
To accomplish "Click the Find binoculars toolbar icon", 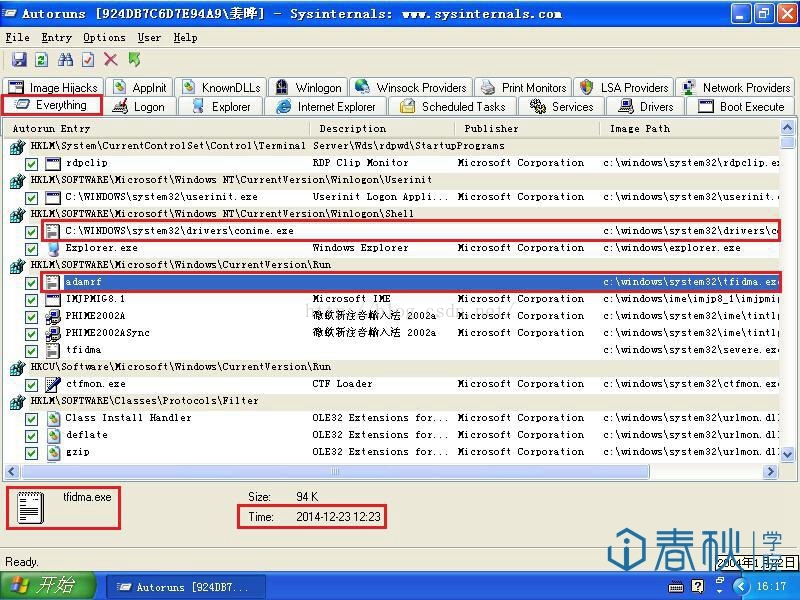I will [65, 60].
